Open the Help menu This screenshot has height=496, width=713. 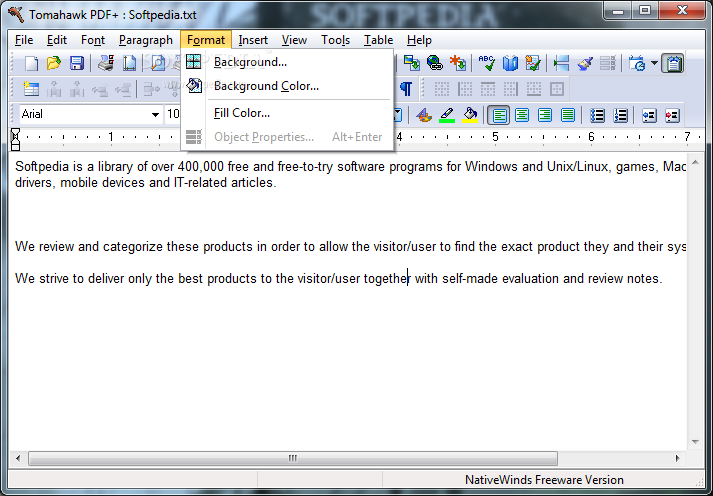419,40
